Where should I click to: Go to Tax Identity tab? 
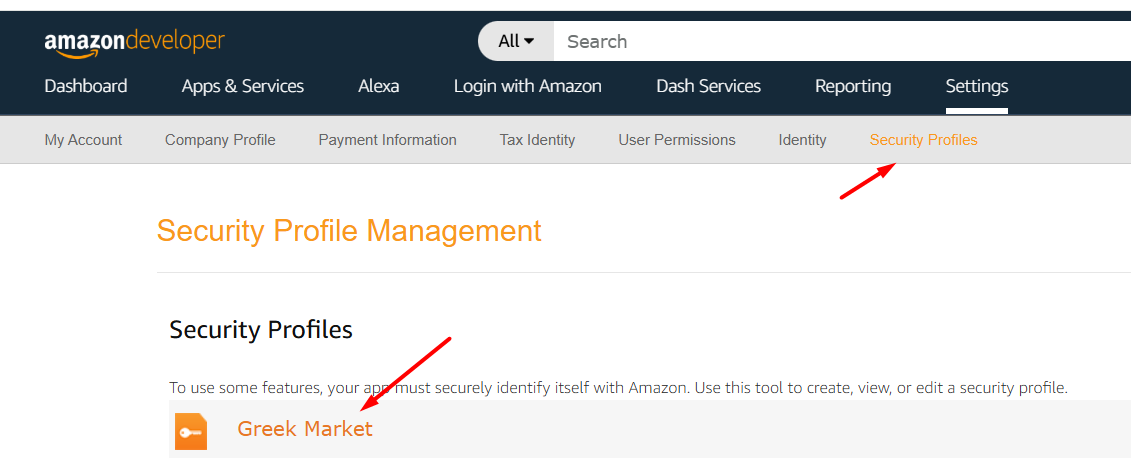(537, 140)
